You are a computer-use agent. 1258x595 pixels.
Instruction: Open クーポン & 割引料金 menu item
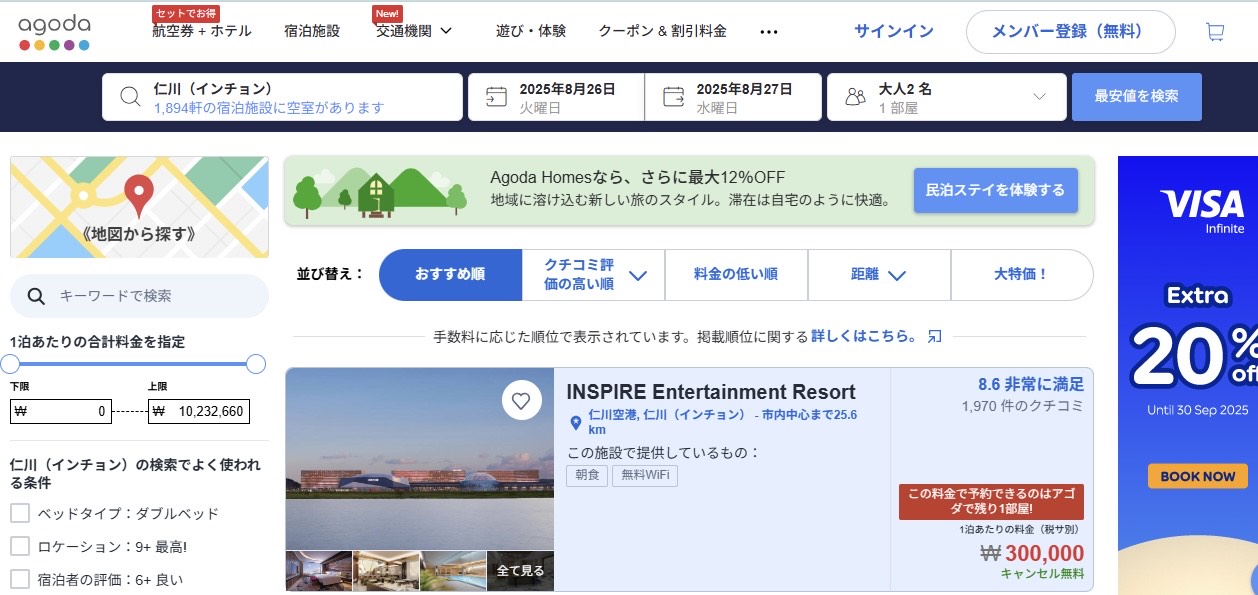(x=662, y=31)
